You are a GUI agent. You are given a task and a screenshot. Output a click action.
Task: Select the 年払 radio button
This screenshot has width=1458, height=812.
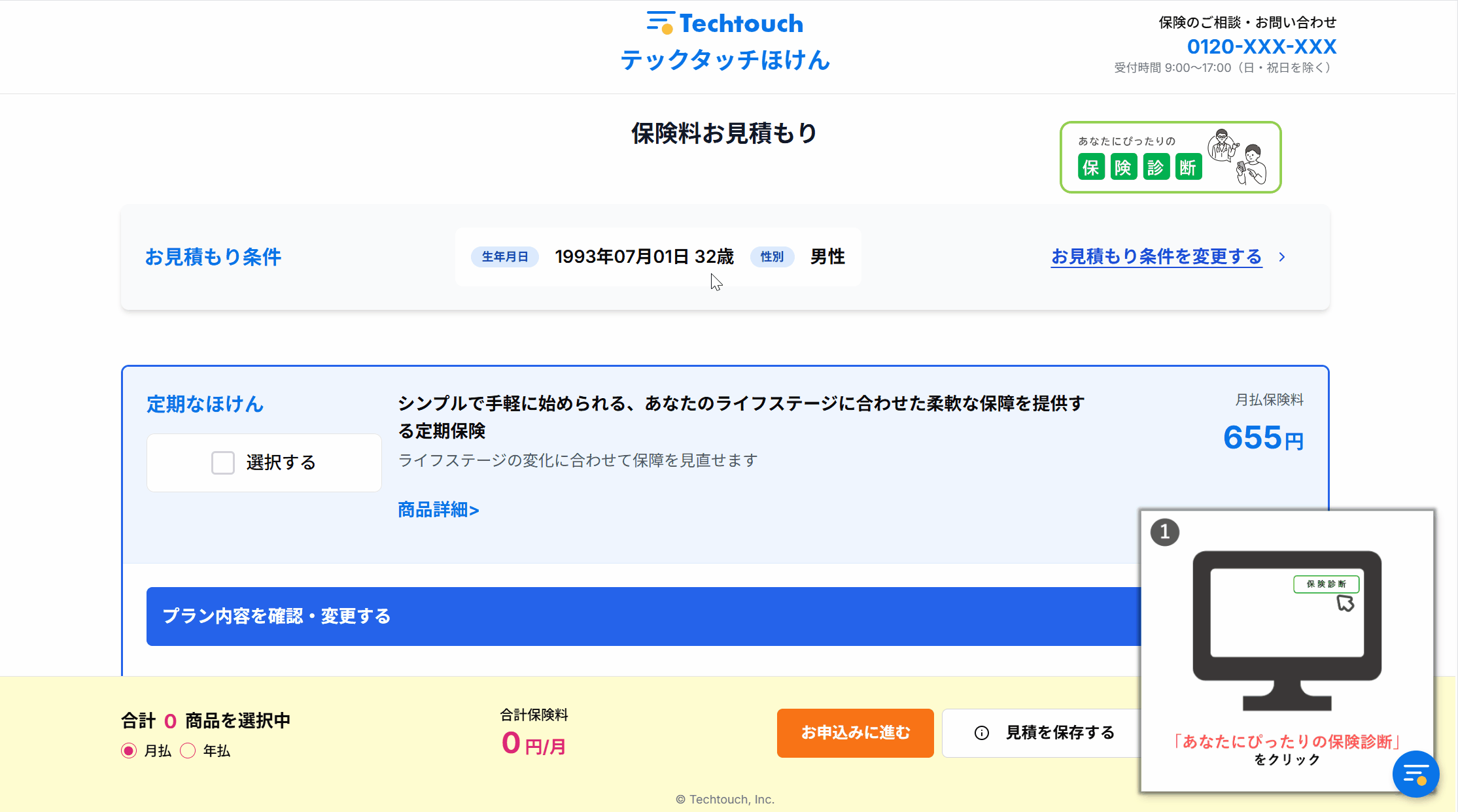tap(188, 751)
